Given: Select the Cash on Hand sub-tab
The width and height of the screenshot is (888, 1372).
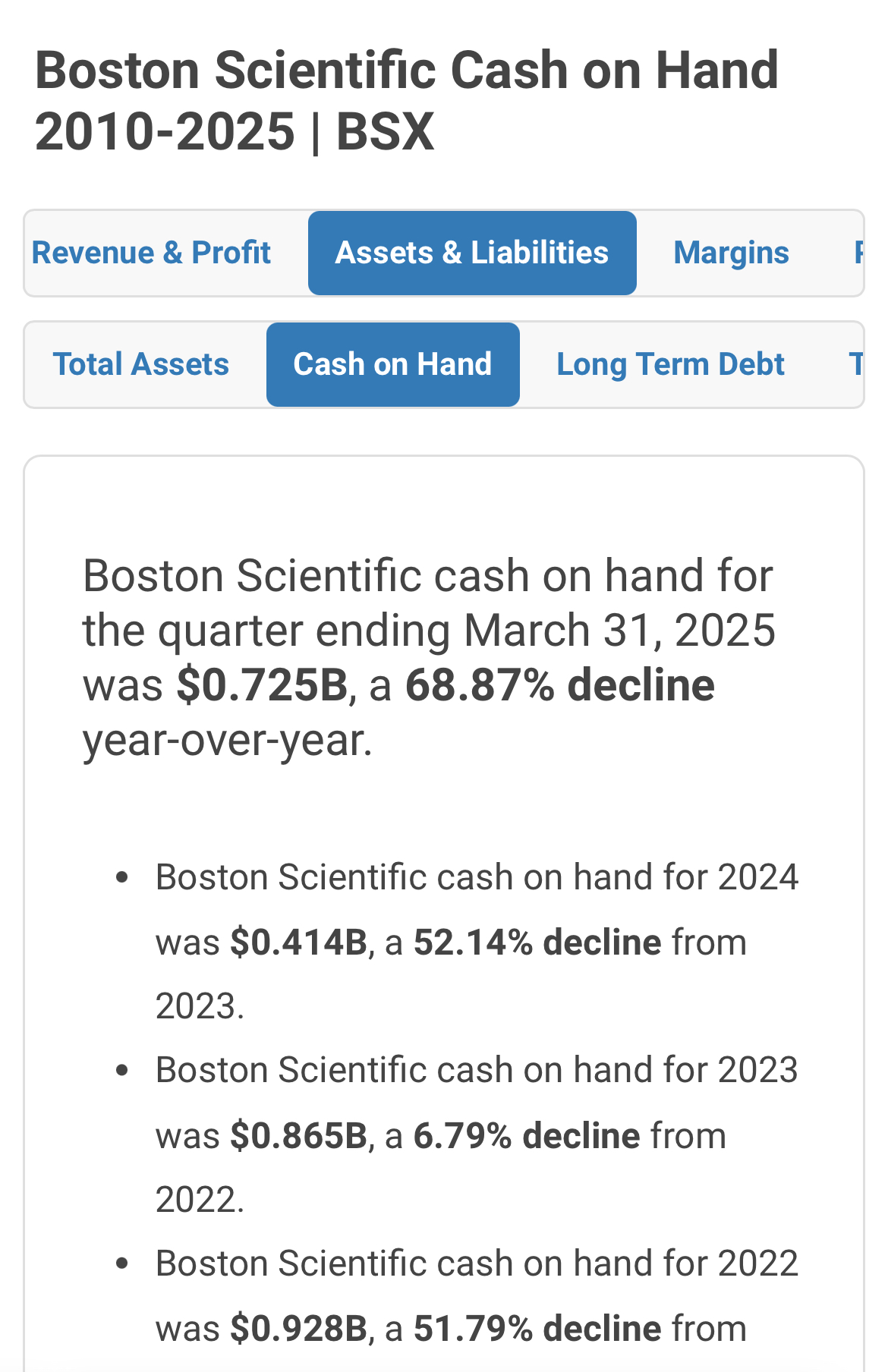Looking at the screenshot, I should point(392,364).
